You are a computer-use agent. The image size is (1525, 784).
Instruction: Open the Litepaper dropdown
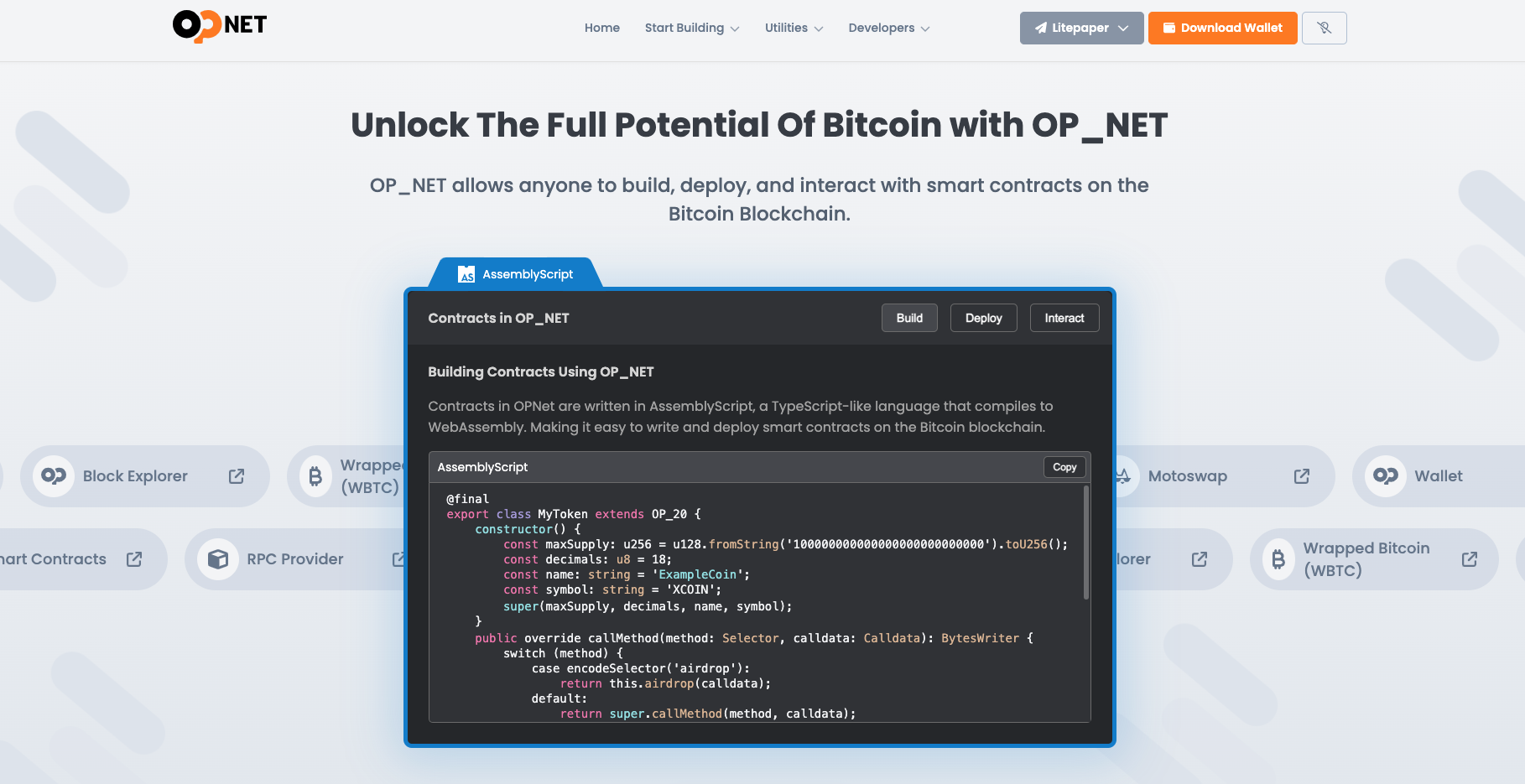point(1081,28)
